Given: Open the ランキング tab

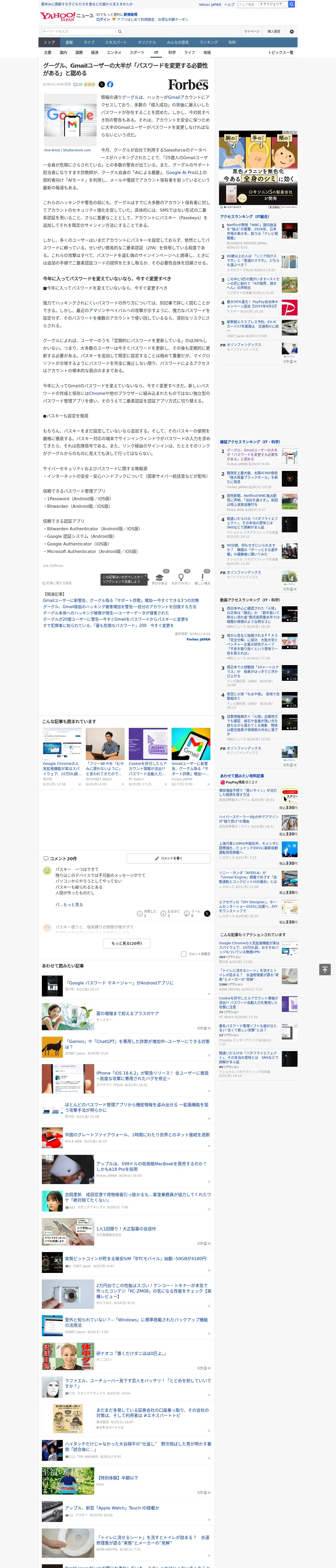Looking at the screenshot, I should 209,43.
